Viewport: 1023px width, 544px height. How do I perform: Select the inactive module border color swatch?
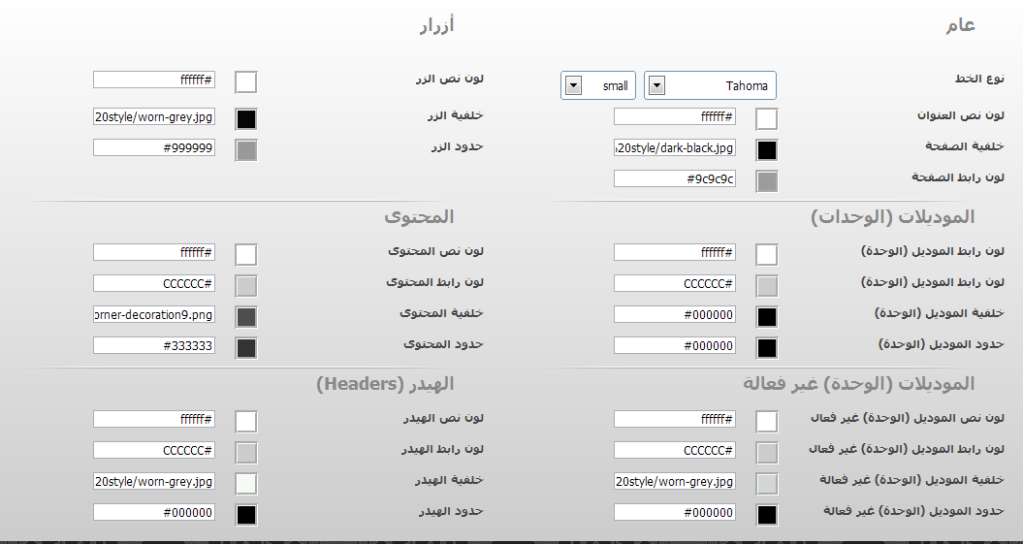click(766, 514)
